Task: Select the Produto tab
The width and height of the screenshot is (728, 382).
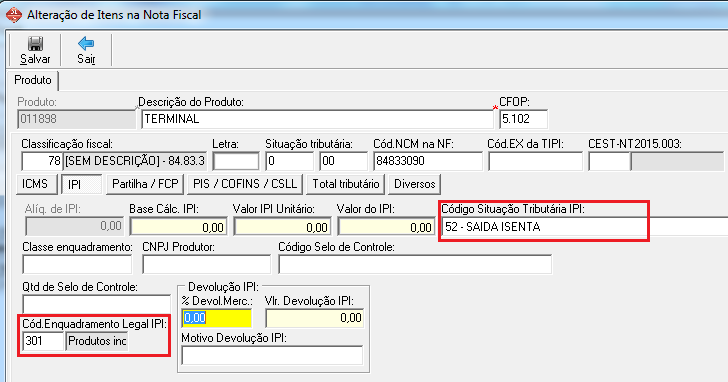Action: click(x=33, y=80)
